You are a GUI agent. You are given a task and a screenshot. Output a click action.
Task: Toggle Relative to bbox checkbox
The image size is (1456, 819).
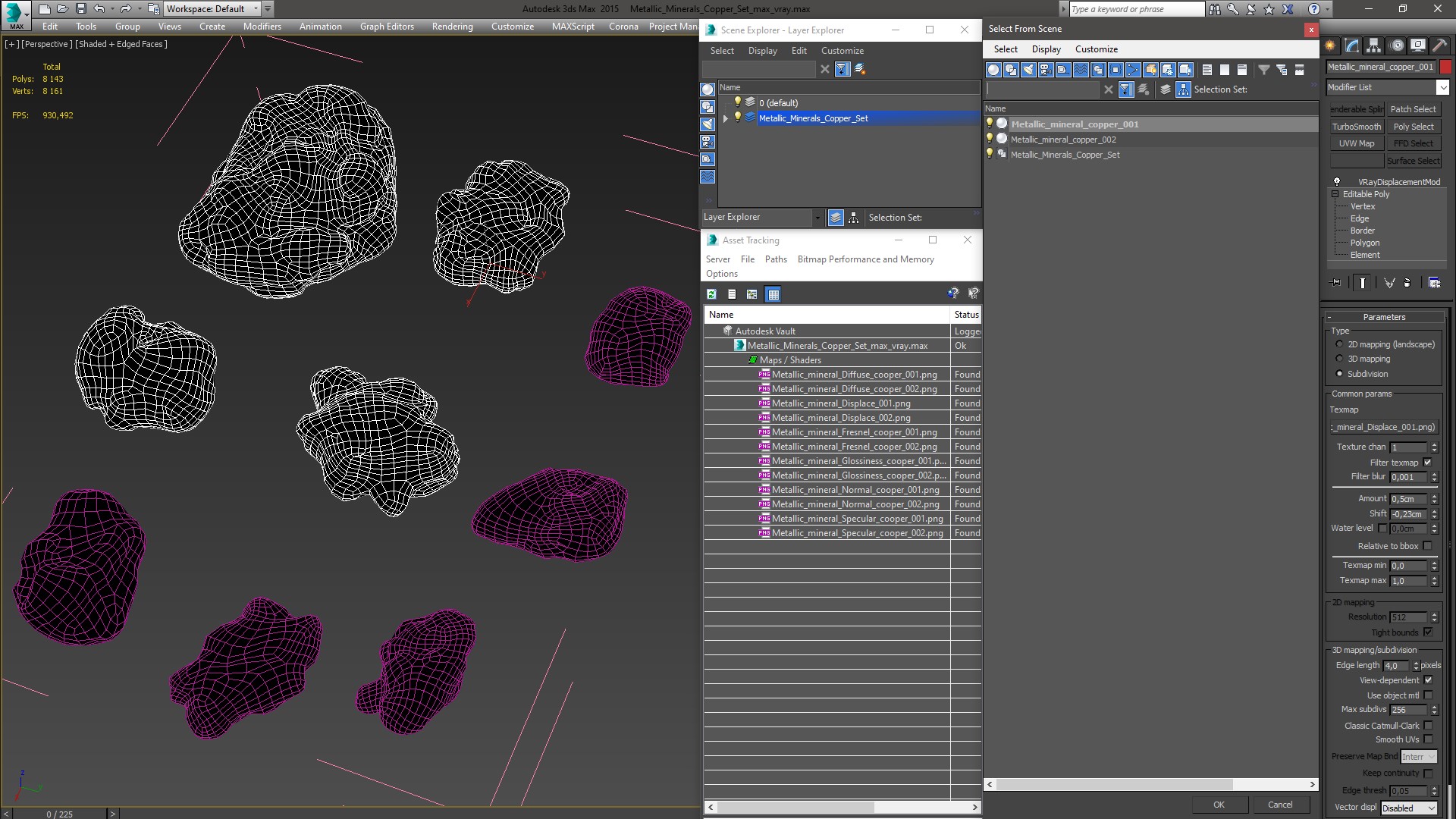coord(1427,546)
